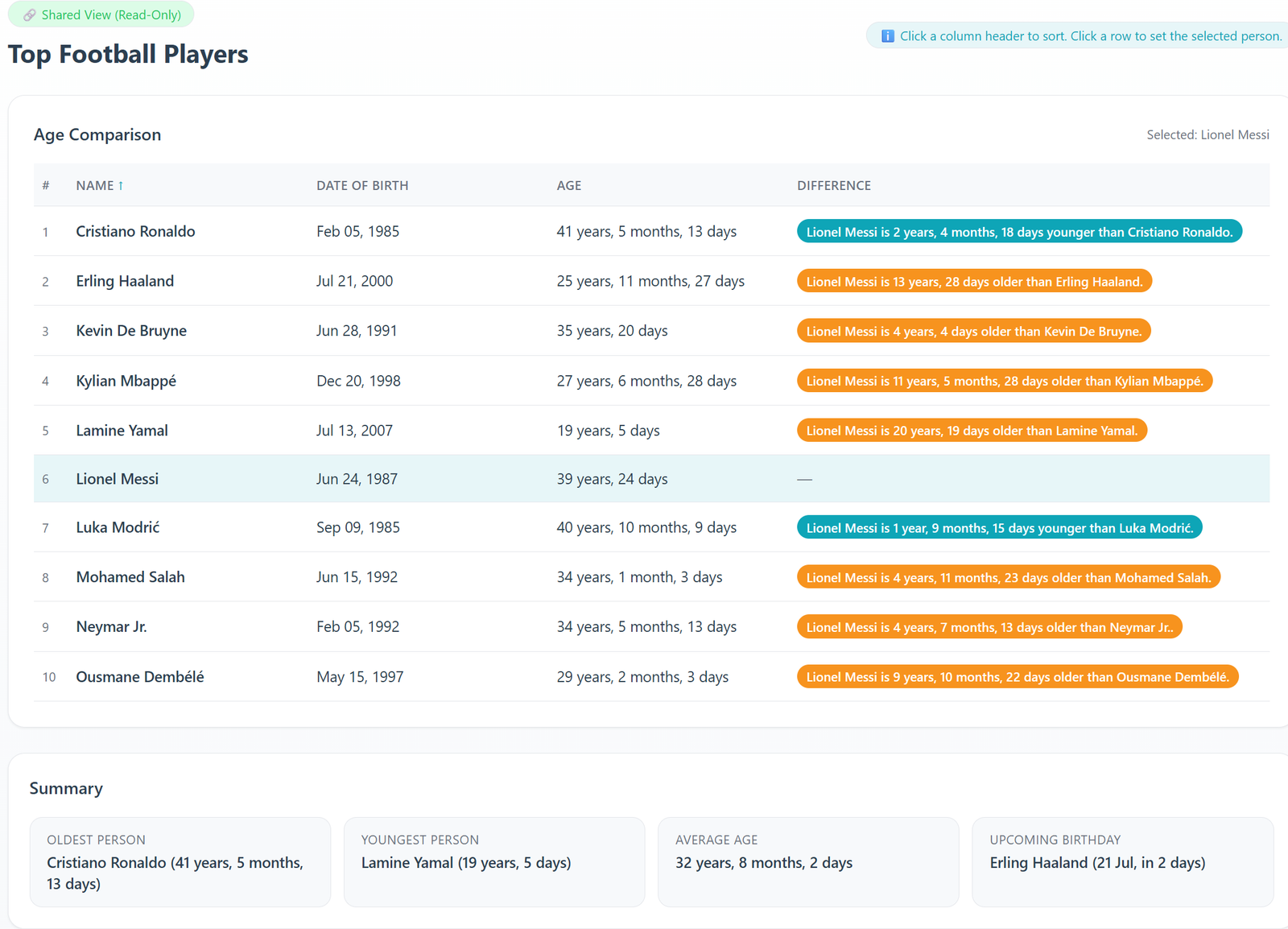Select the Luka Modrić row
This screenshot has height=929, width=1288.
tap(651, 528)
